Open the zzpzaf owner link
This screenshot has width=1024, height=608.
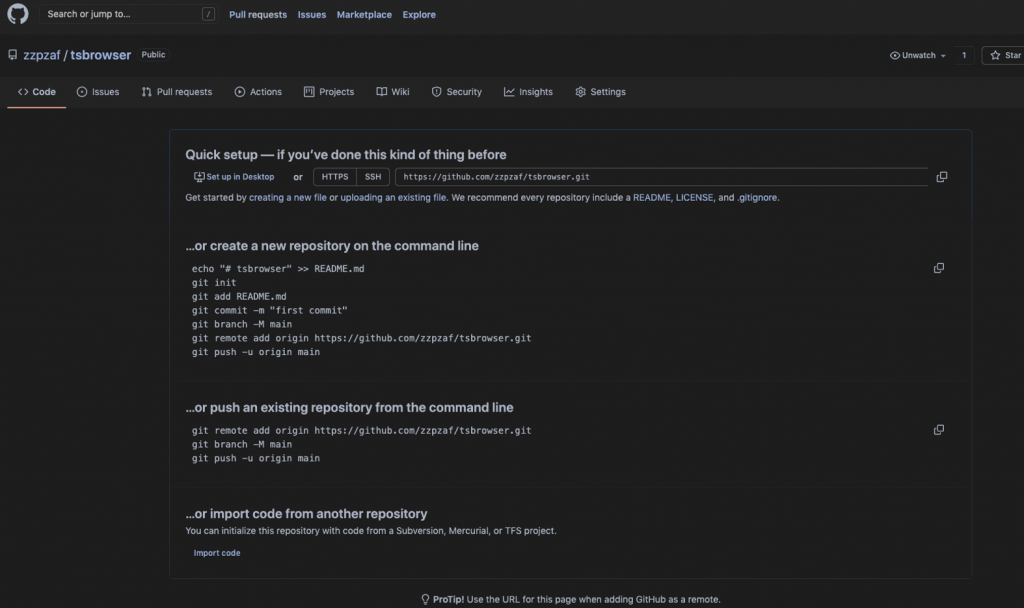tap(42, 55)
